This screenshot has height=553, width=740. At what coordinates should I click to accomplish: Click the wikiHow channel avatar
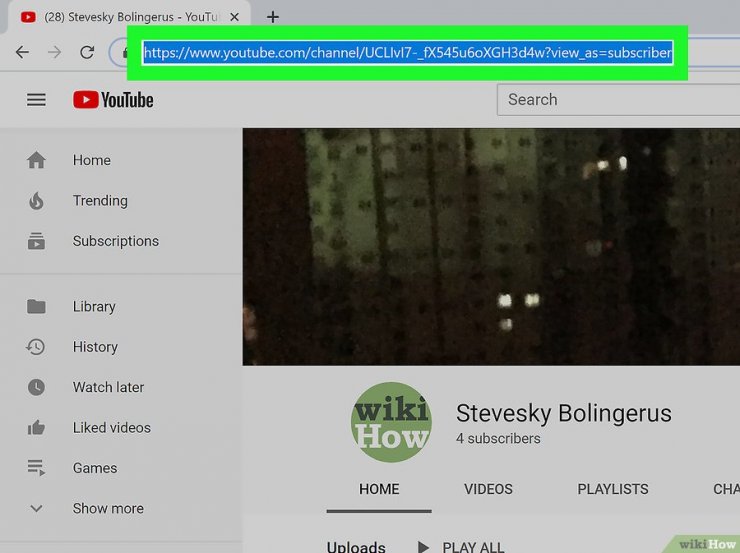[x=391, y=422]
